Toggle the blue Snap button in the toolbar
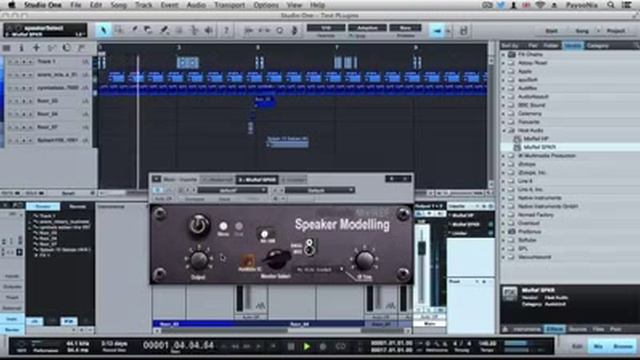Screen dimensions: 640x360 pos(437,31)
